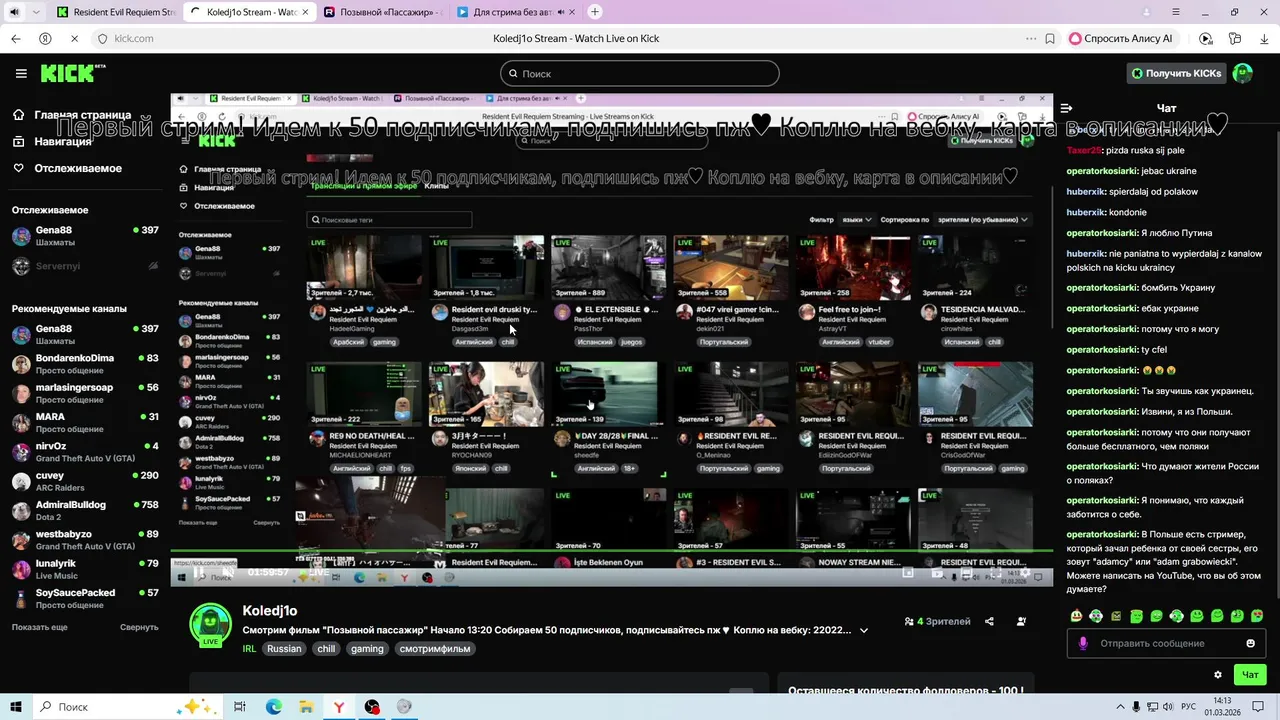Open the Kick hamburger menu
This screenshot has width=1280, height=720.
coord(21,73)
